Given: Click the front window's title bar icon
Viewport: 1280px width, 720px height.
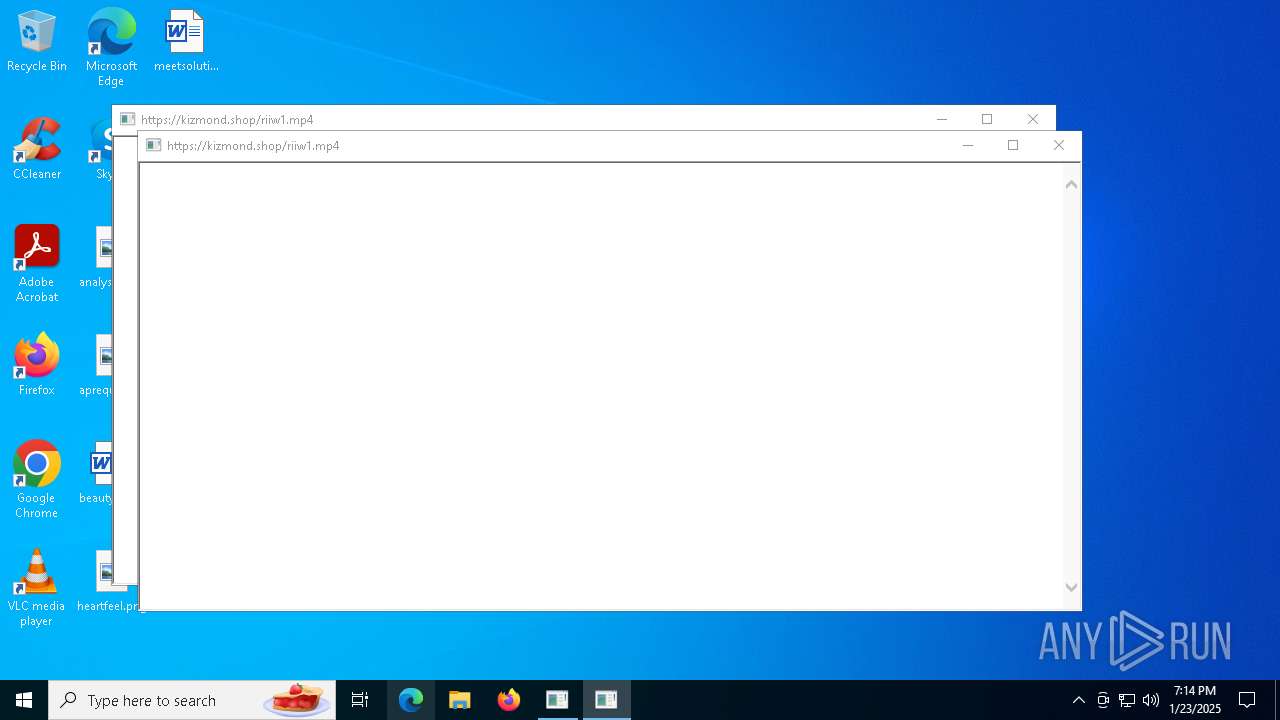Looking at the screenshot, I should 153,145.
